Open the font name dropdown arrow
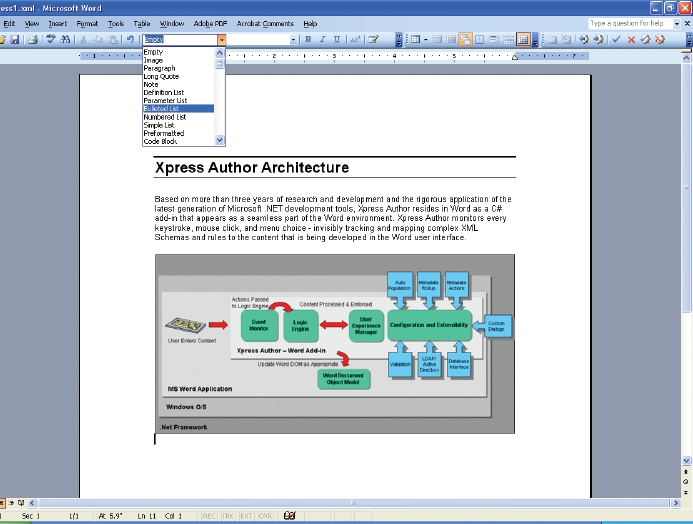Image resolution: width=693 pixels, height=524 pixels. pyautogui.click(x=293, y=40)
